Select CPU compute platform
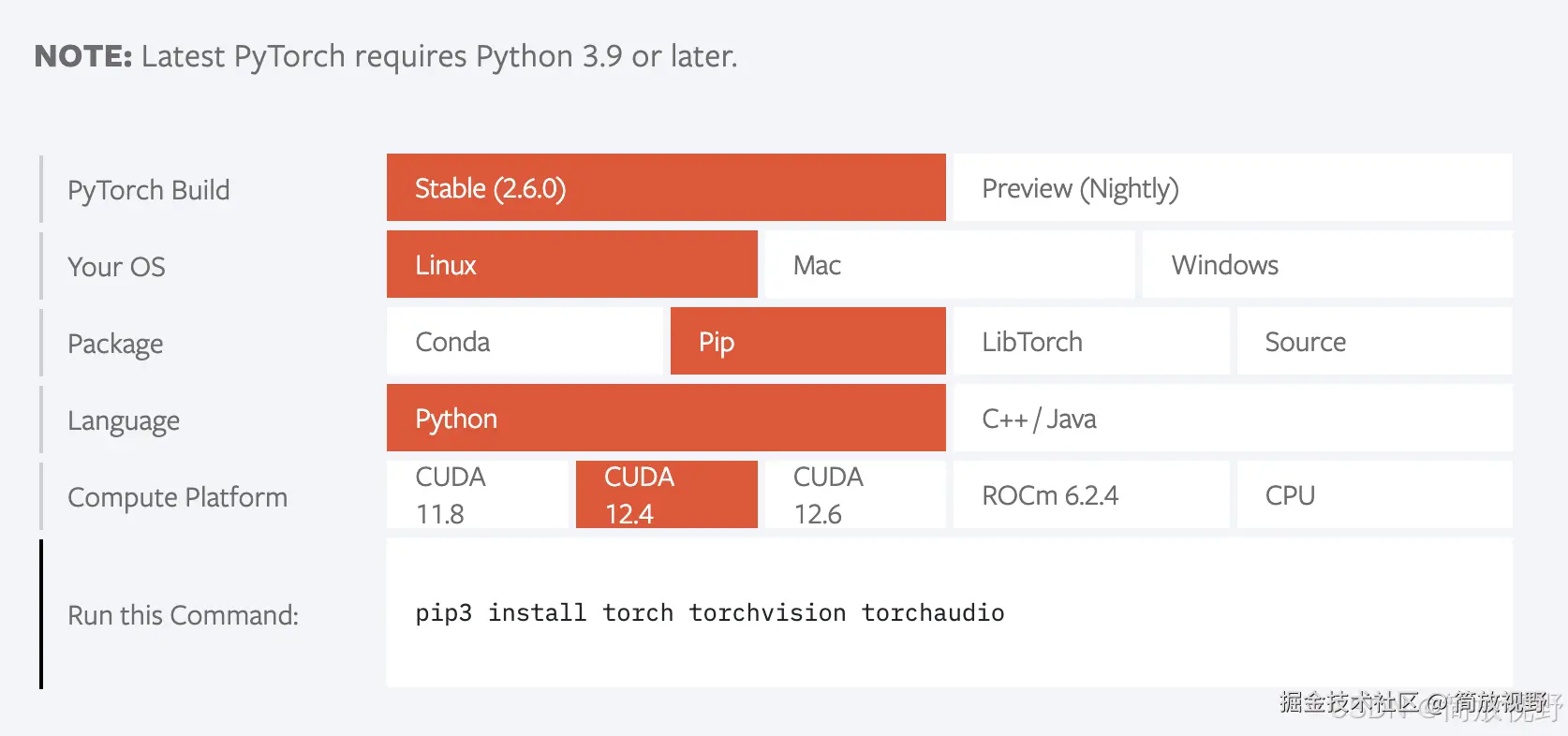Screen dimensions: 1568x736 pyautogui.click(x=1375, y=494)
